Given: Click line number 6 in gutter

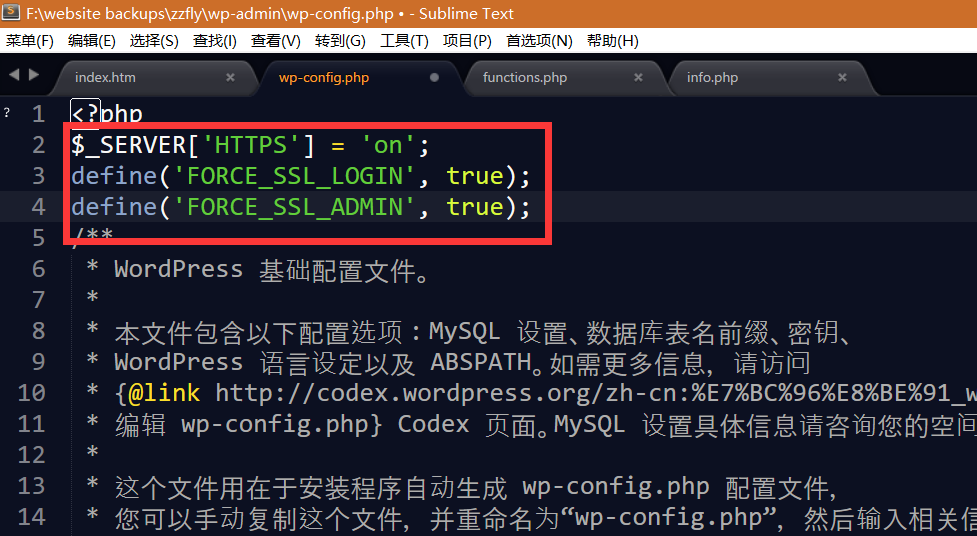Looking at the screenshot, I should (39, 269).
